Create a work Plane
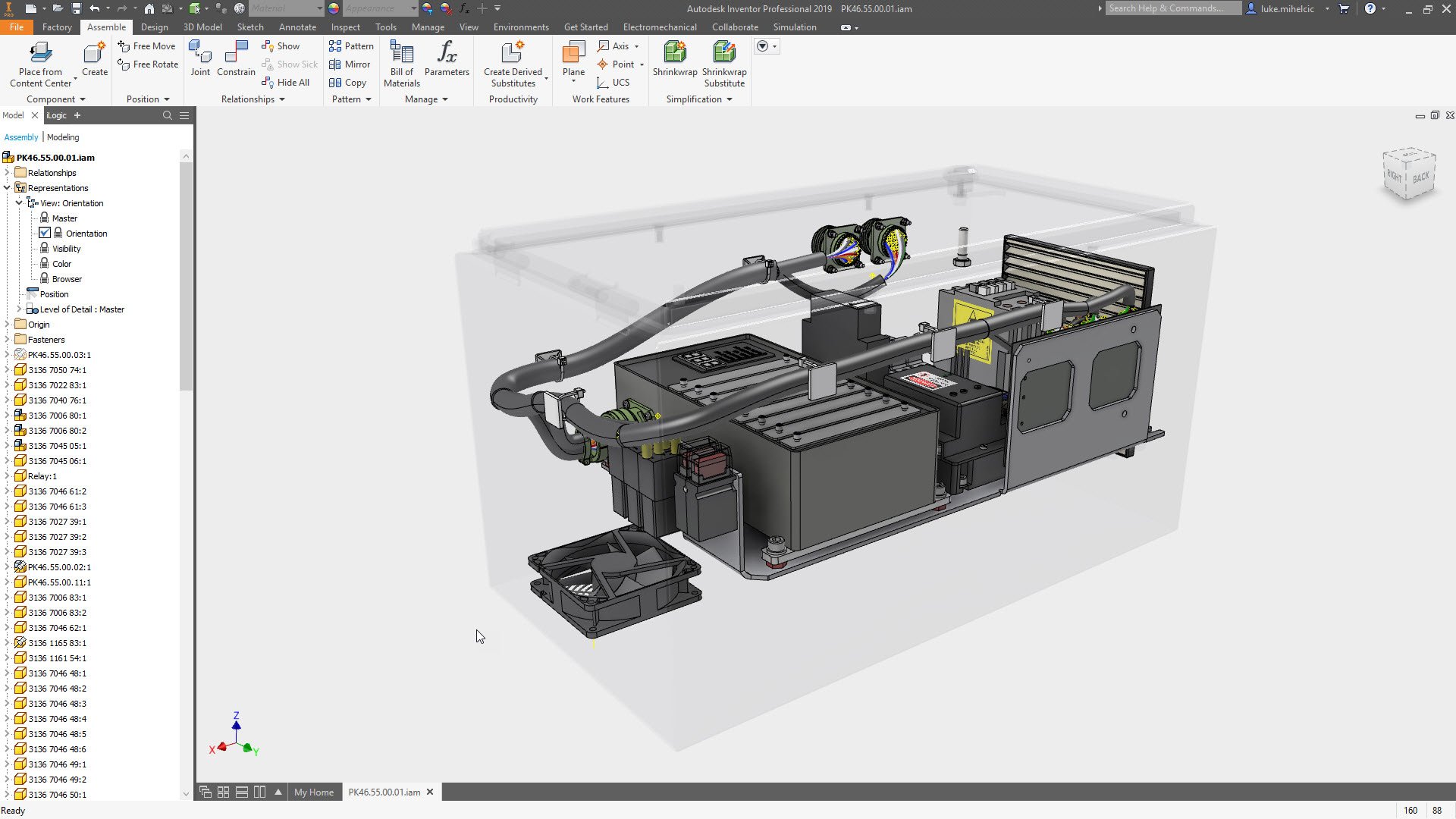This screenshot has width=1456, height=819. [573, 59]
